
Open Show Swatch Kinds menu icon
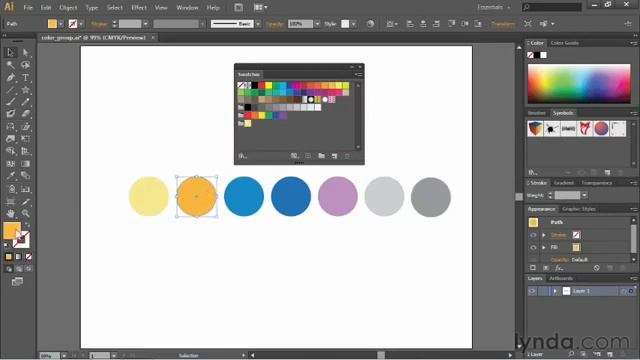tap(294, 156)
